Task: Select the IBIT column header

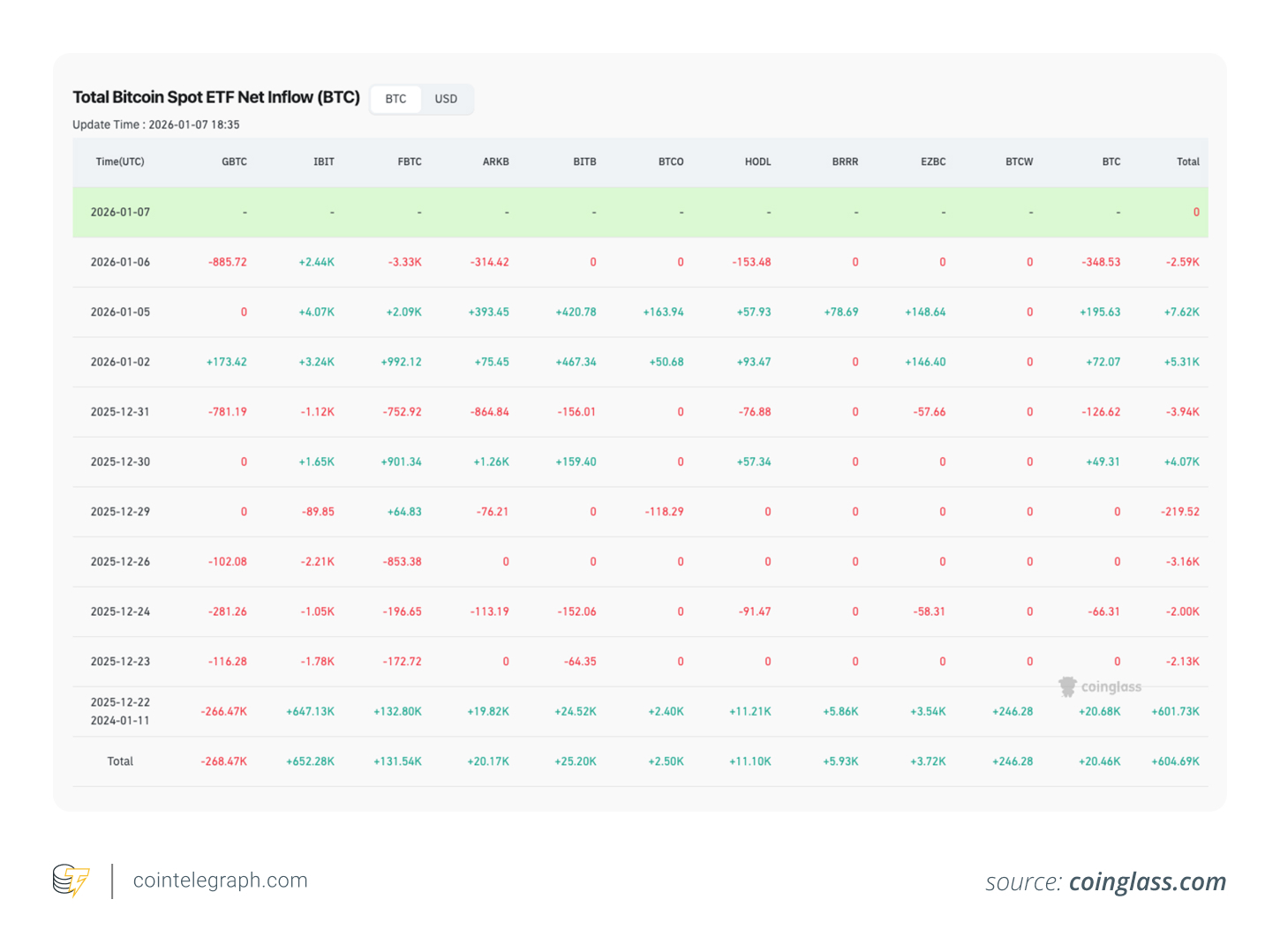Action: [323, 161]
